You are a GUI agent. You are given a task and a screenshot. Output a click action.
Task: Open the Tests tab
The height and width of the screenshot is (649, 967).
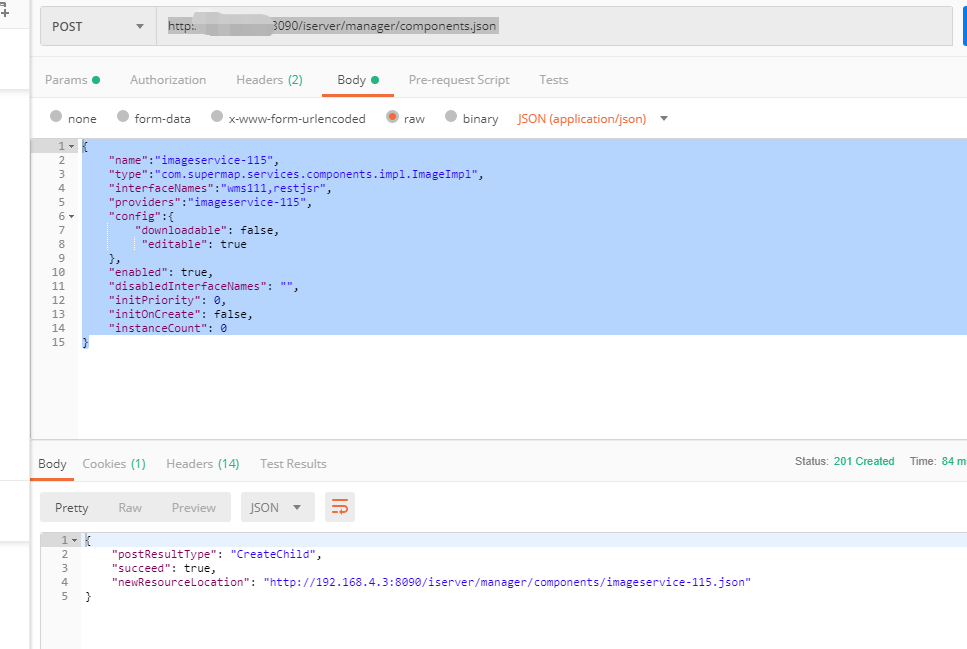point(553,80)
